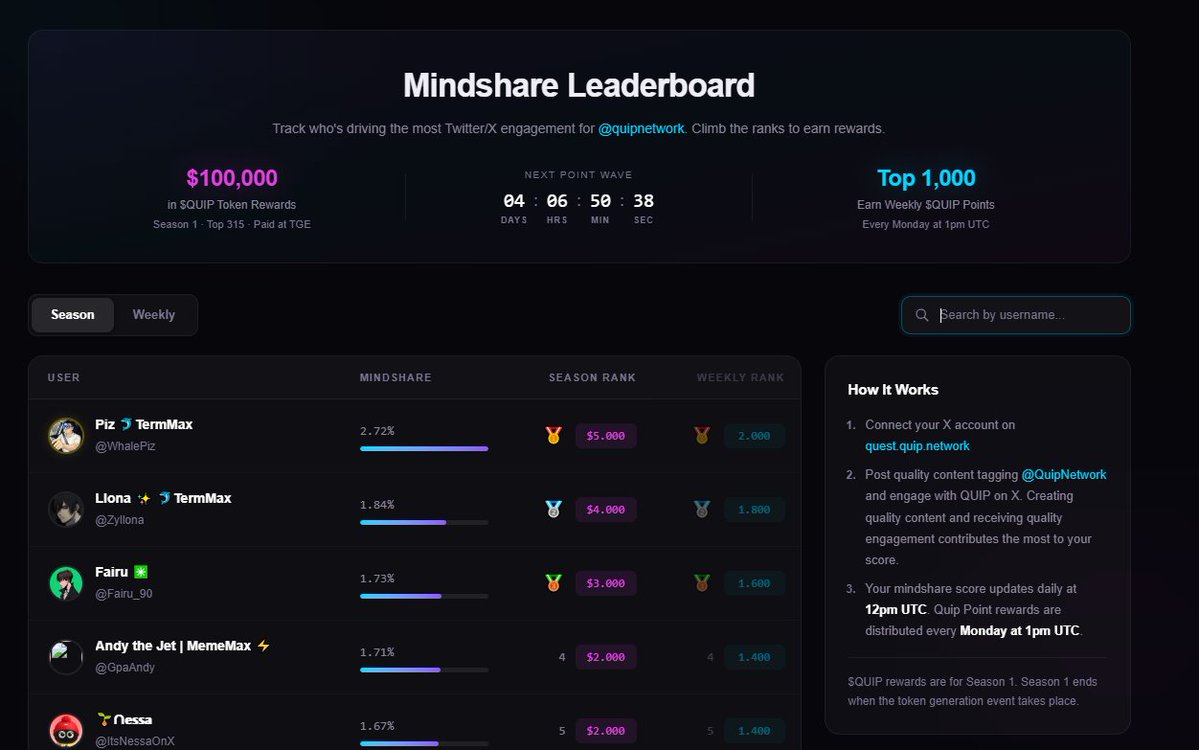The height and width of the screenshot is (750, 1199).
Task: Click the sprout icon before Nessa
Action: tap(104, 719)
